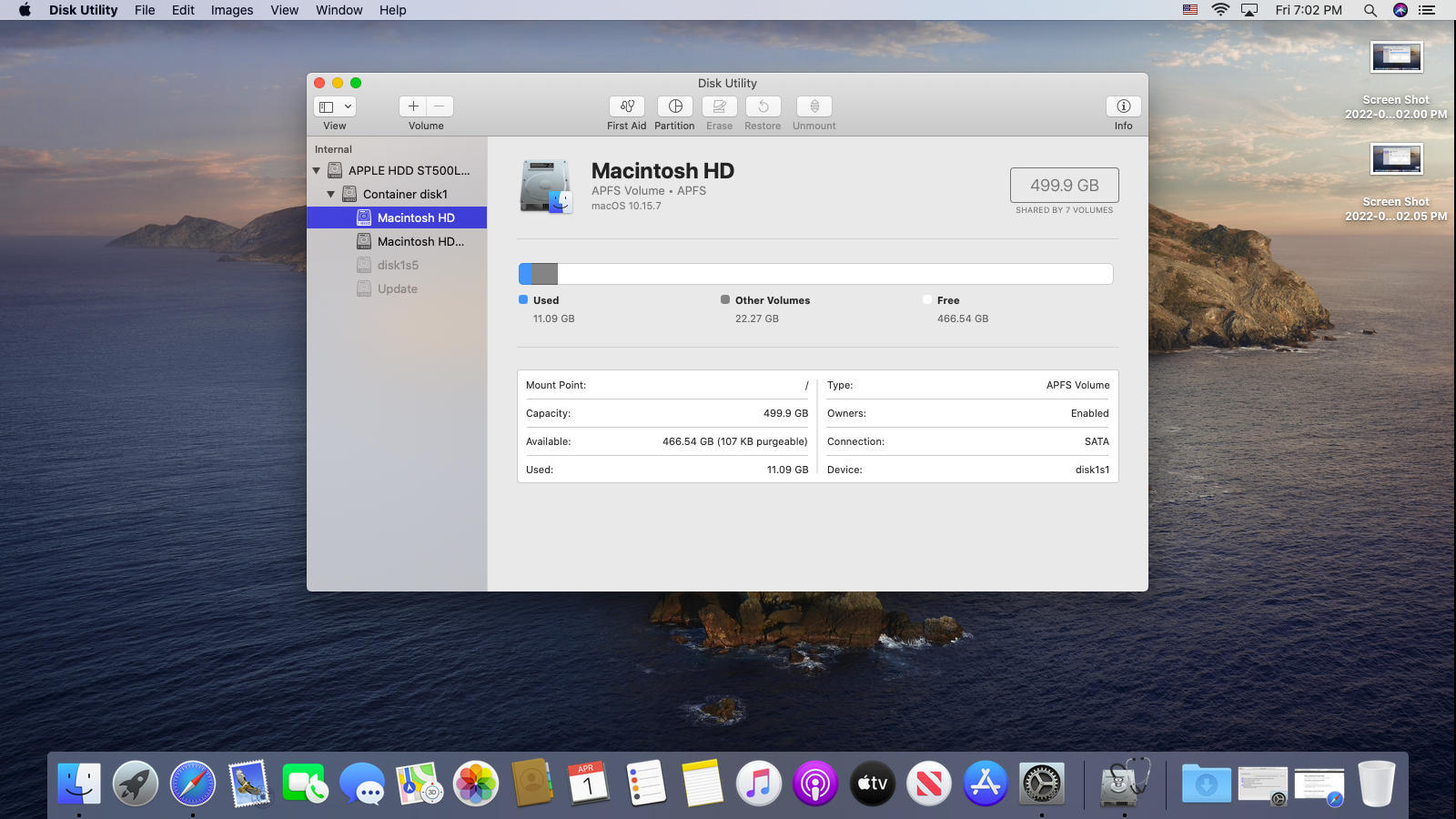Open Notification Center list icon
1456x819 pixels.
(x=1427, y=10)
